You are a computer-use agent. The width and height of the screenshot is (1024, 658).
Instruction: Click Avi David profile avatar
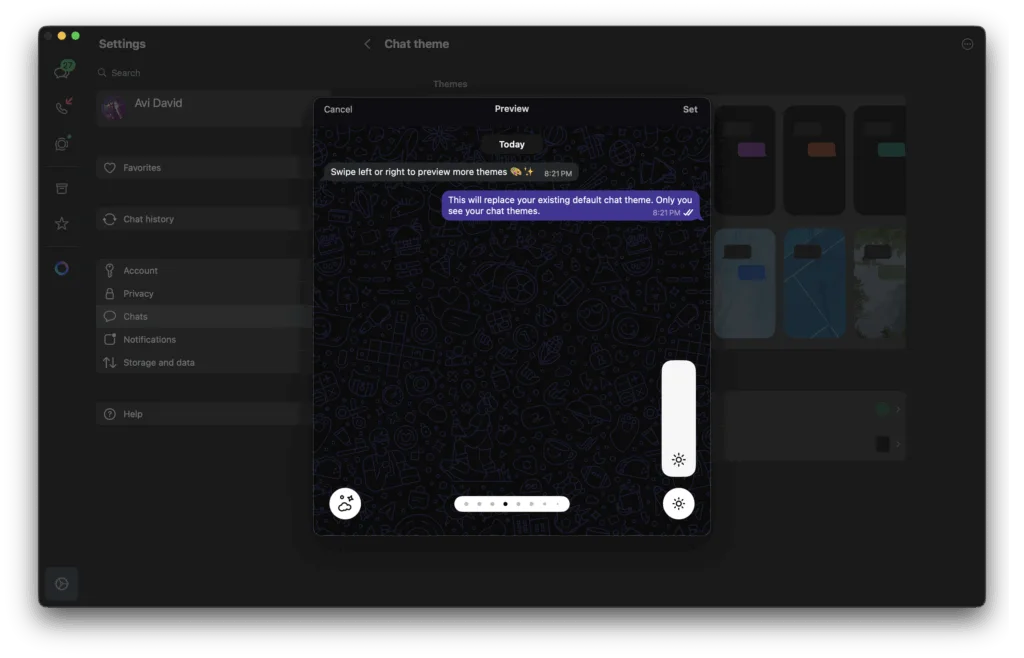[114, 108]
